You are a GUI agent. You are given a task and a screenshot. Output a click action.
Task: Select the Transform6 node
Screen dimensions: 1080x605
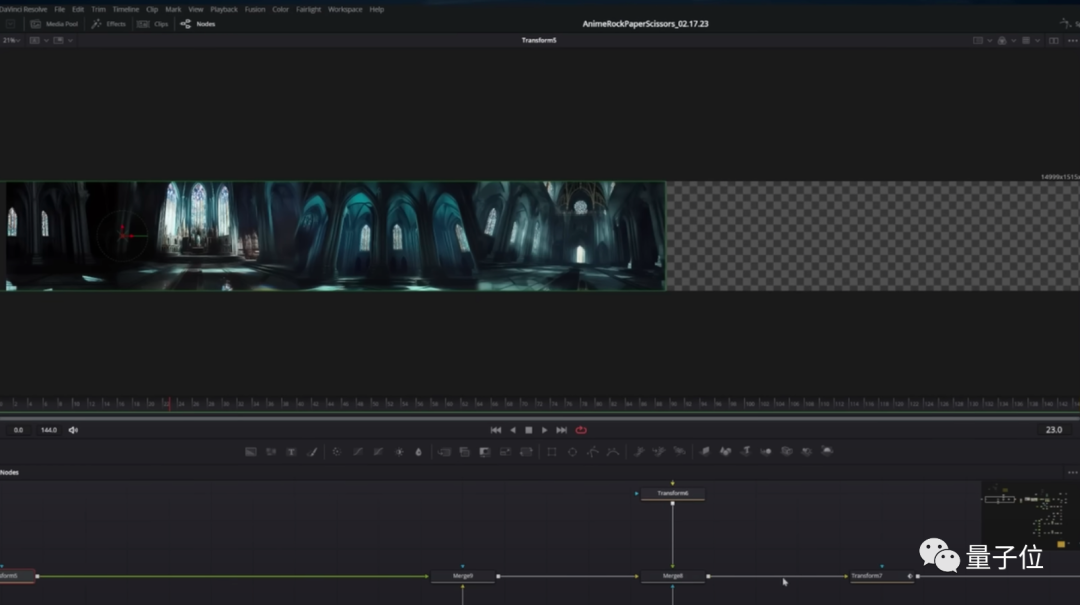(x=672, y=494)
